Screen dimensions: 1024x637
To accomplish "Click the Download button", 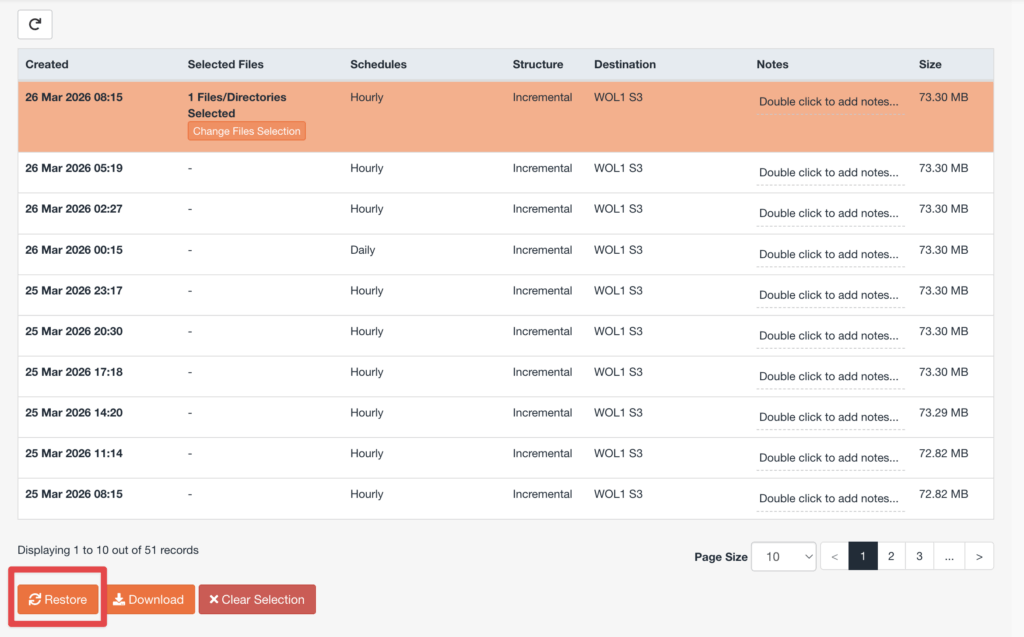I will (x=151, y=599).
